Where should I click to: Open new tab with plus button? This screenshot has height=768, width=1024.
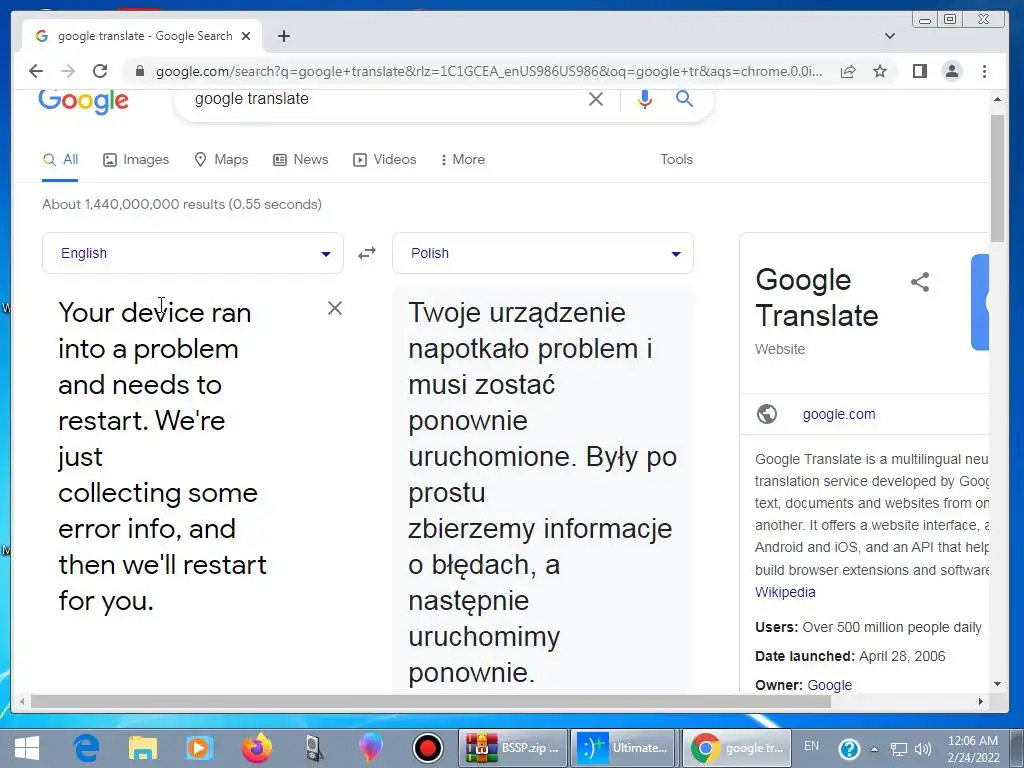click(283, 36)
